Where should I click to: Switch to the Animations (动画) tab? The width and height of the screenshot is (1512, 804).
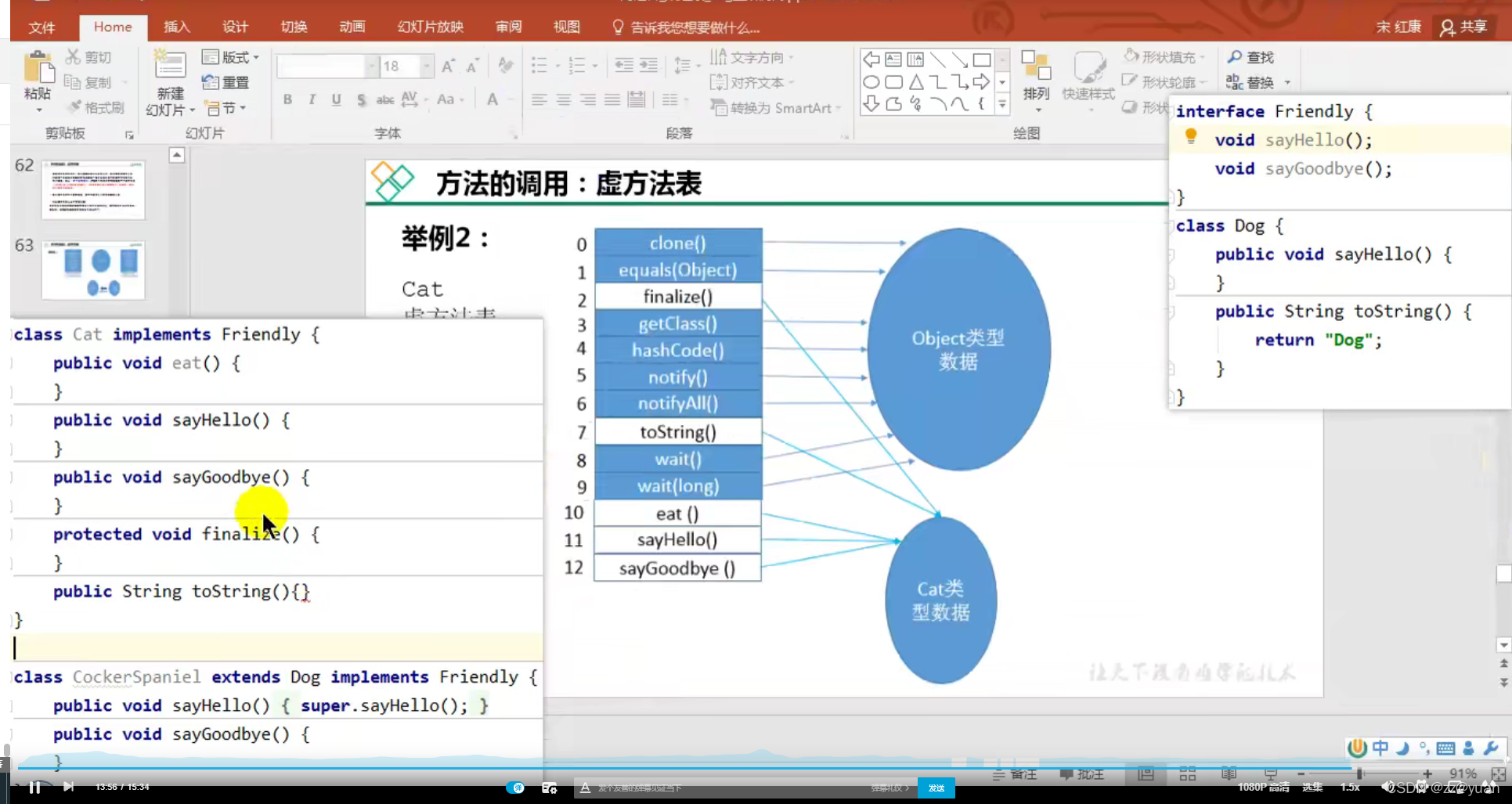tap(352, 27)
